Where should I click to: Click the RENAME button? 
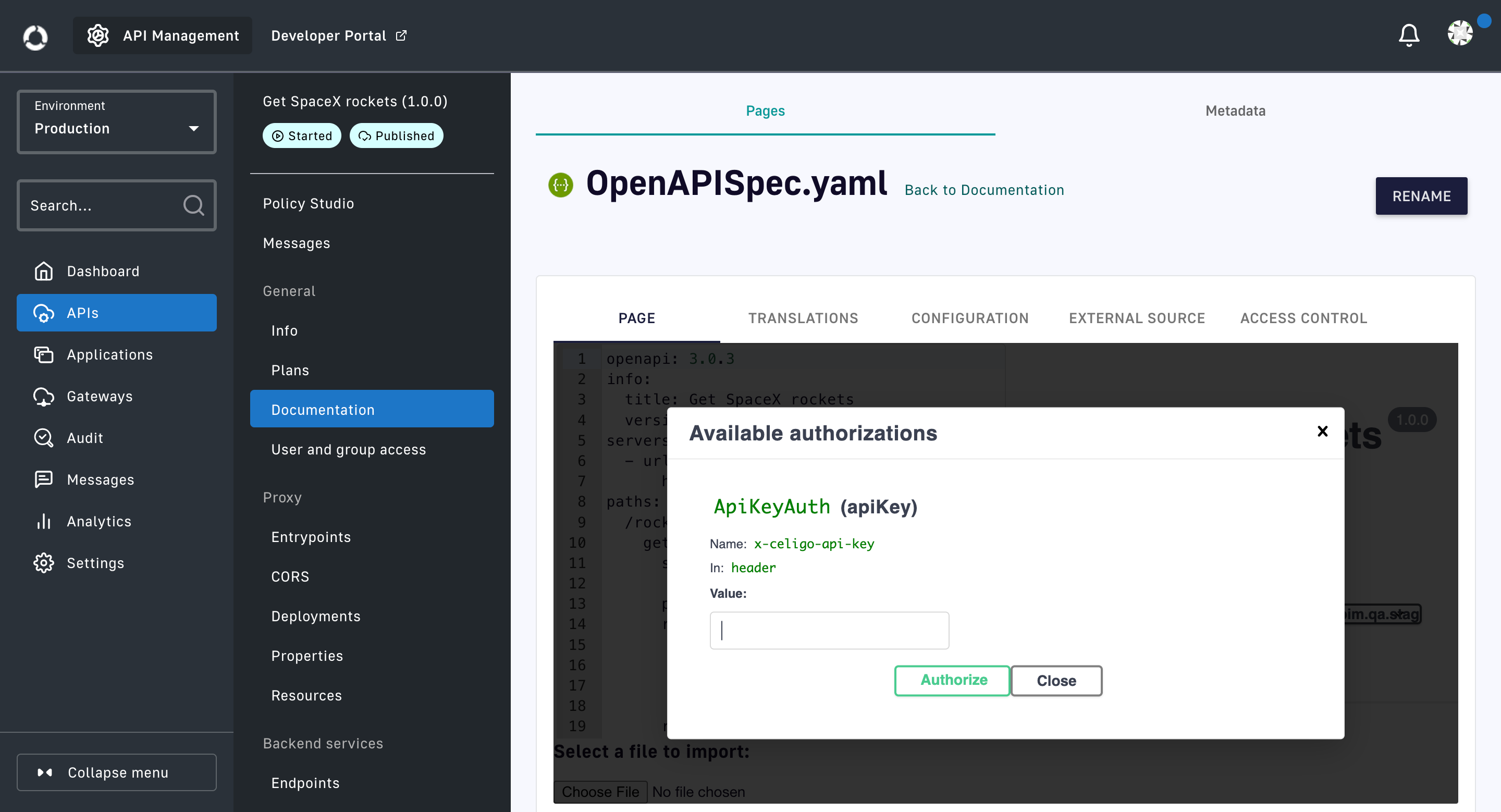[1421, 196]
